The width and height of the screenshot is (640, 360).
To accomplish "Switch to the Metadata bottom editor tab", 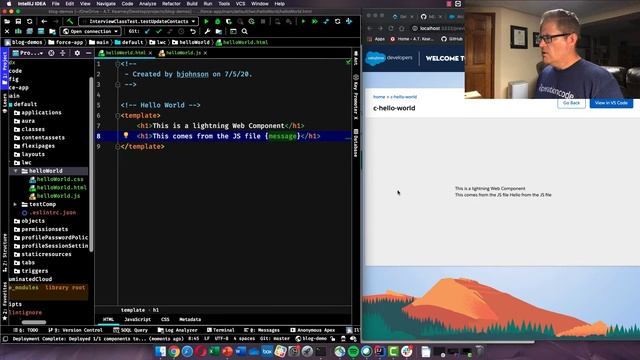I will coord(190,320).
